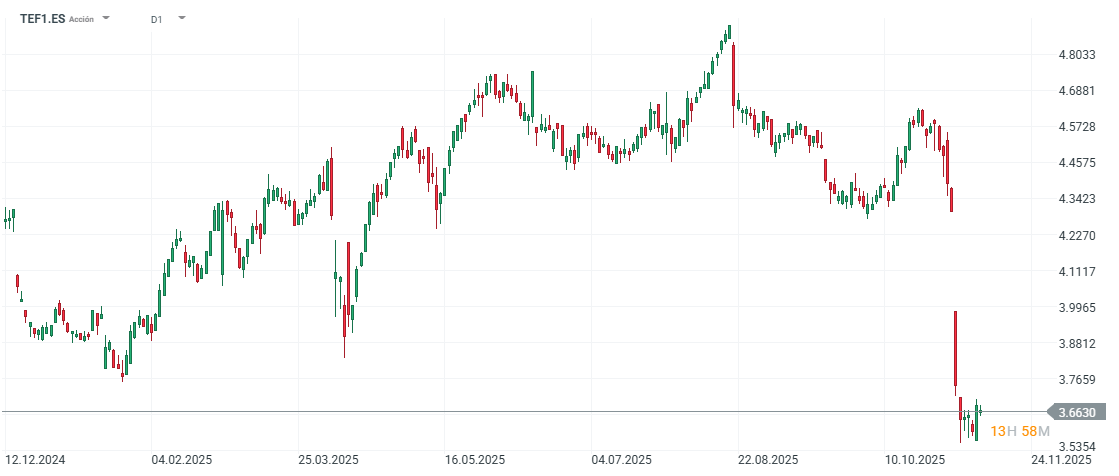Click the 04.02.2025 date axis label
Screen dimensions: 1119x476
click(181, 460)
